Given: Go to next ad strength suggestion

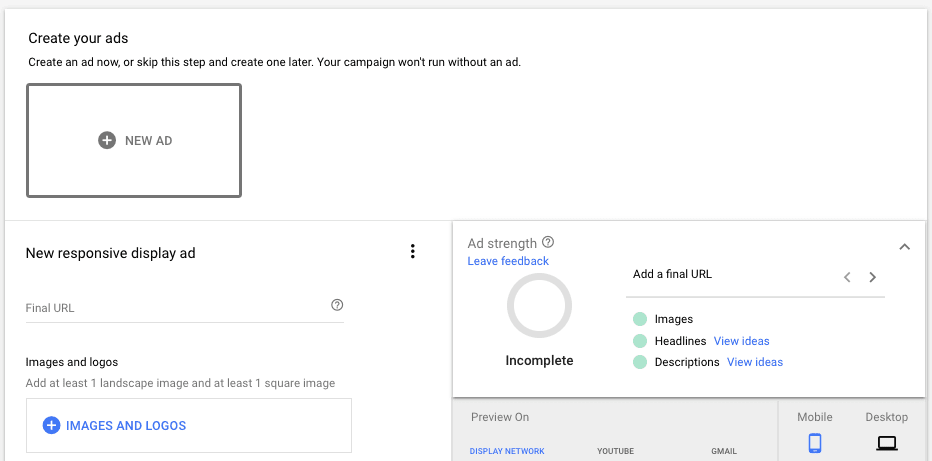Looking at the screenshot, I should 873,278.
